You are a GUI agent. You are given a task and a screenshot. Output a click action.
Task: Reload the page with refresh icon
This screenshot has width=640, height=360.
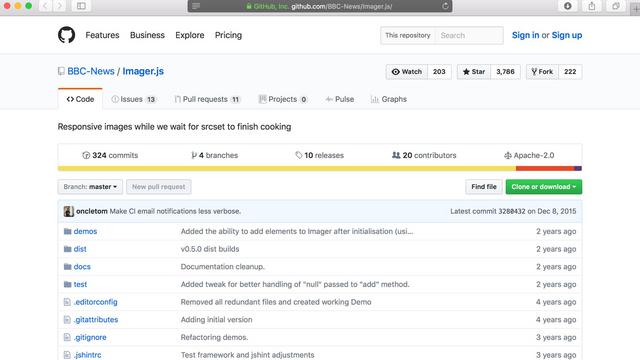445,6
